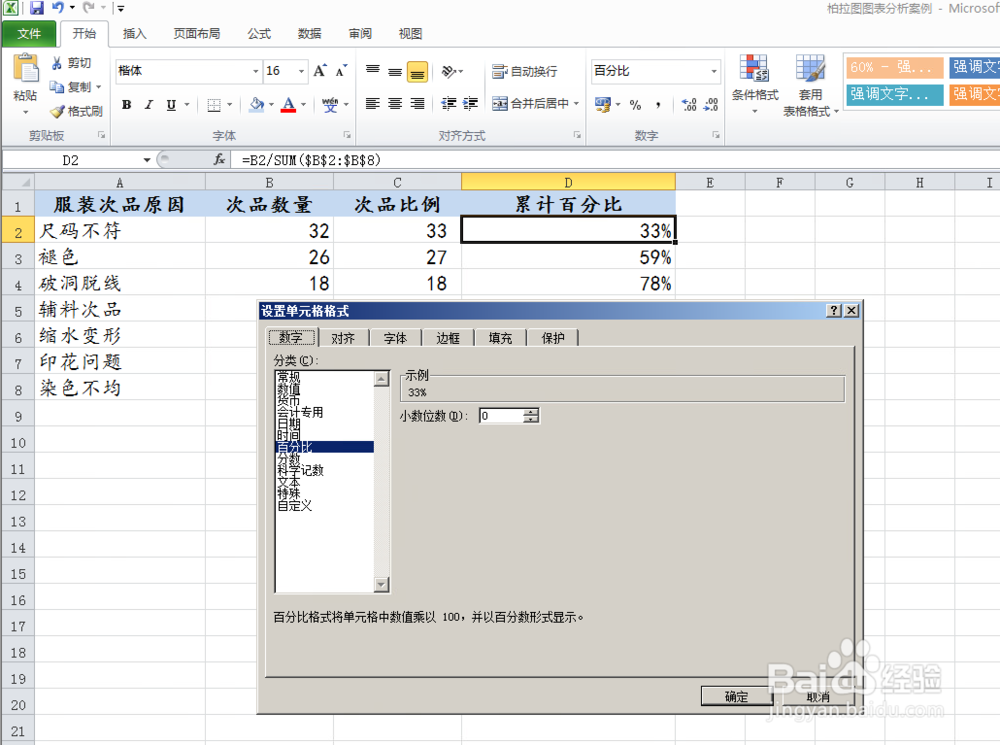Decrease font size with the small A
This screenshot has width=1000, height=745.
342,71
